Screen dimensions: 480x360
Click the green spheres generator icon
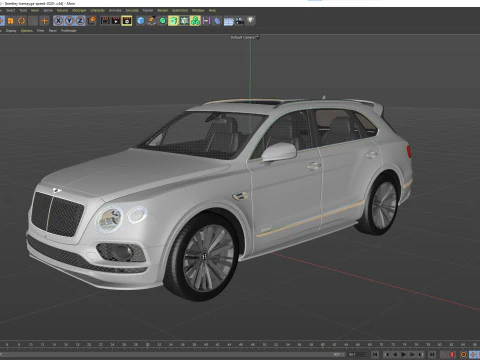click(x=195, y=21)
